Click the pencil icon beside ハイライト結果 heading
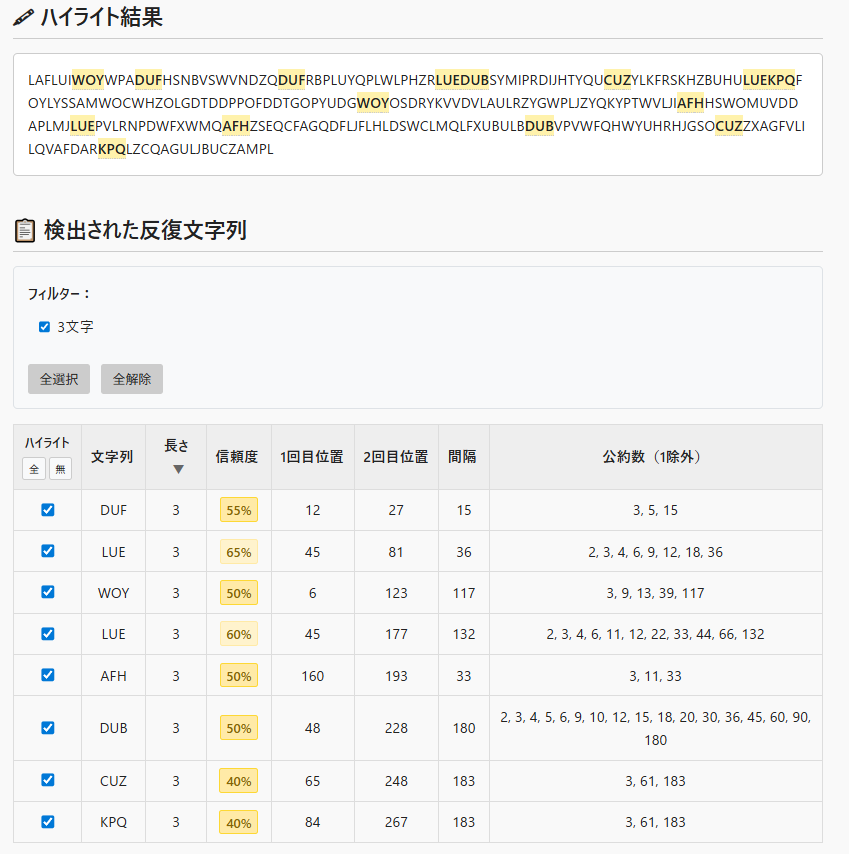 23,17
